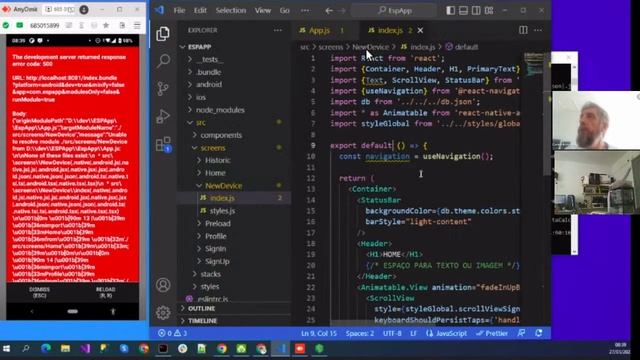
Task: Click NewDevice in the editor breadcrumb
Action: pyautogui.click(x=371, y=47)
